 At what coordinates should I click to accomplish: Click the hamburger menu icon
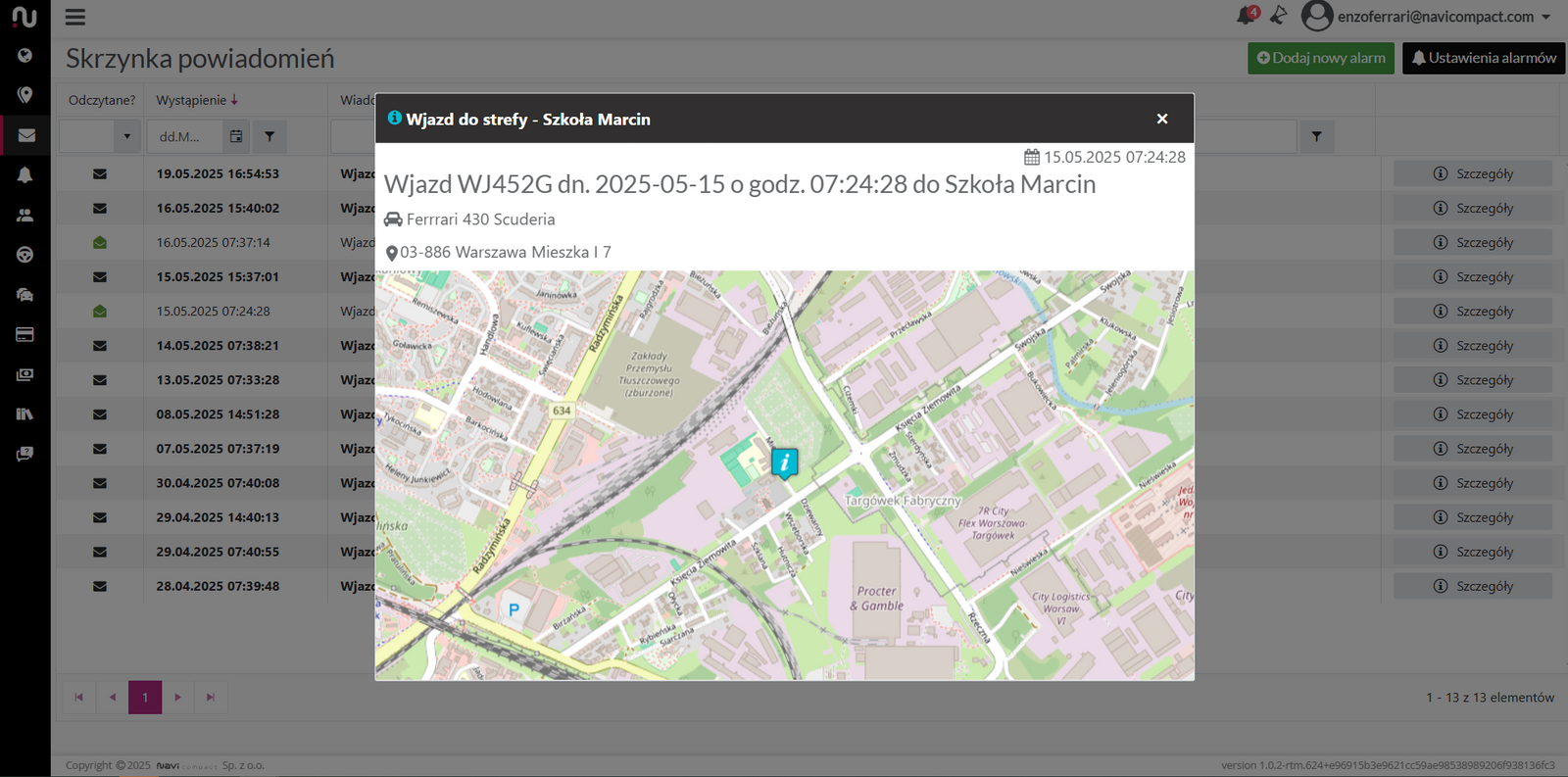click(75, 18)
